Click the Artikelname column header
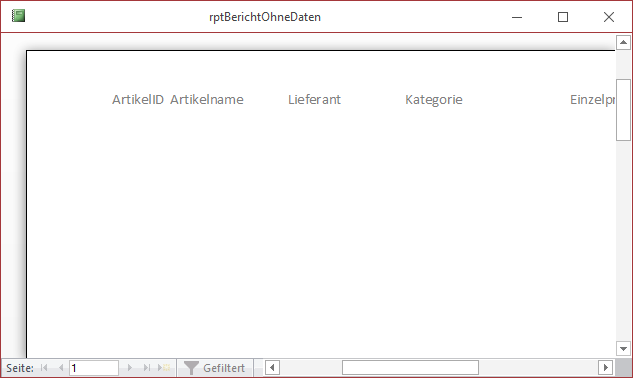 [207, 99]
